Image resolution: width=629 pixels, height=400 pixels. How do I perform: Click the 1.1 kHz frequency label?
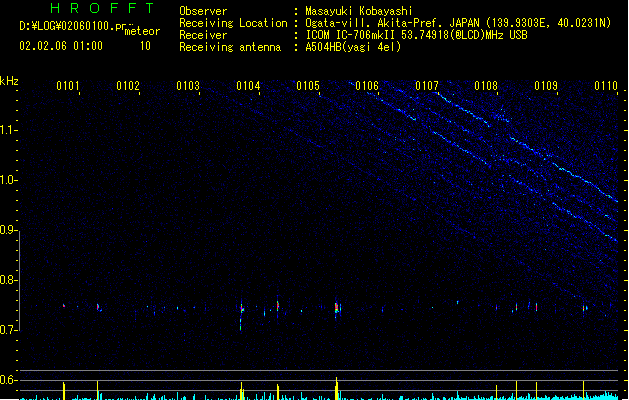(x=8, y=130)
